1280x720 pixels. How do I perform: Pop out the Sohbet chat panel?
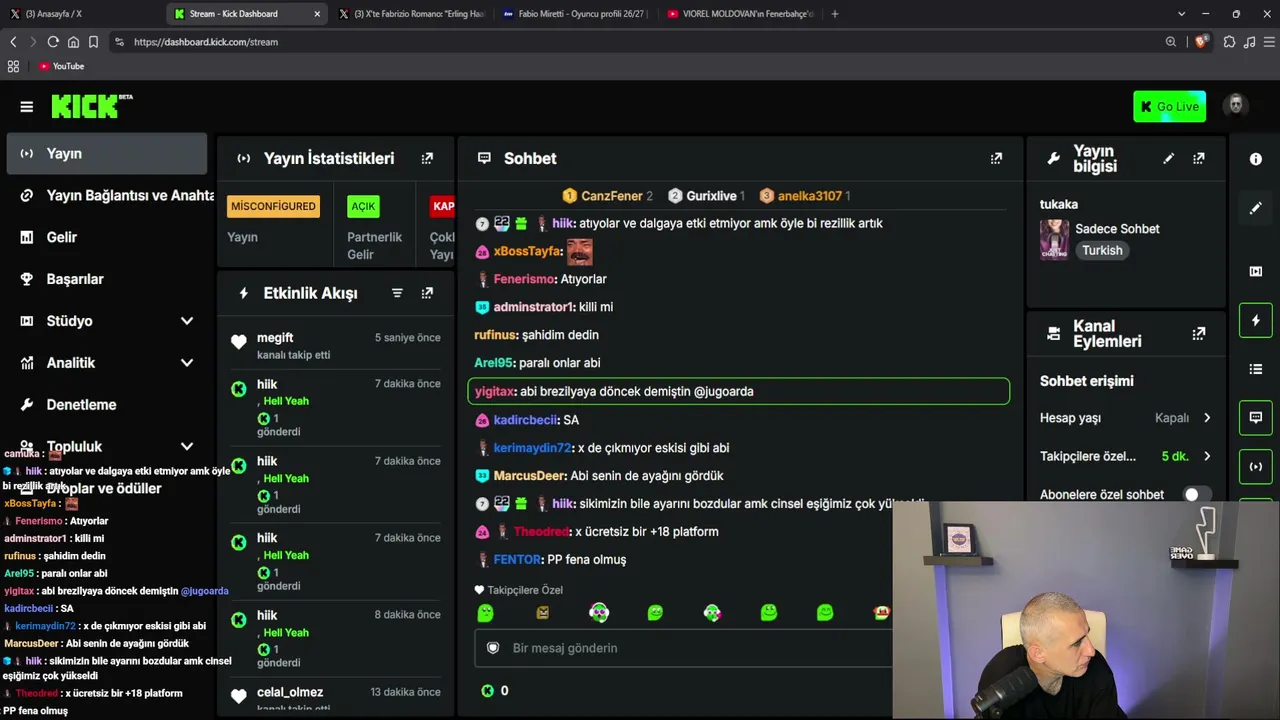pos(996,158)
